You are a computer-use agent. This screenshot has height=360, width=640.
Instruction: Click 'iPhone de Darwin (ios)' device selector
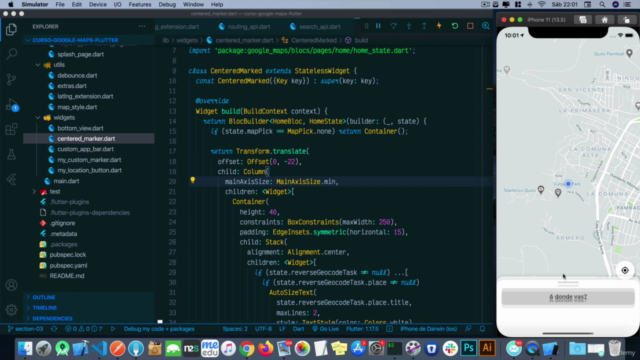(x=428, y=329)
